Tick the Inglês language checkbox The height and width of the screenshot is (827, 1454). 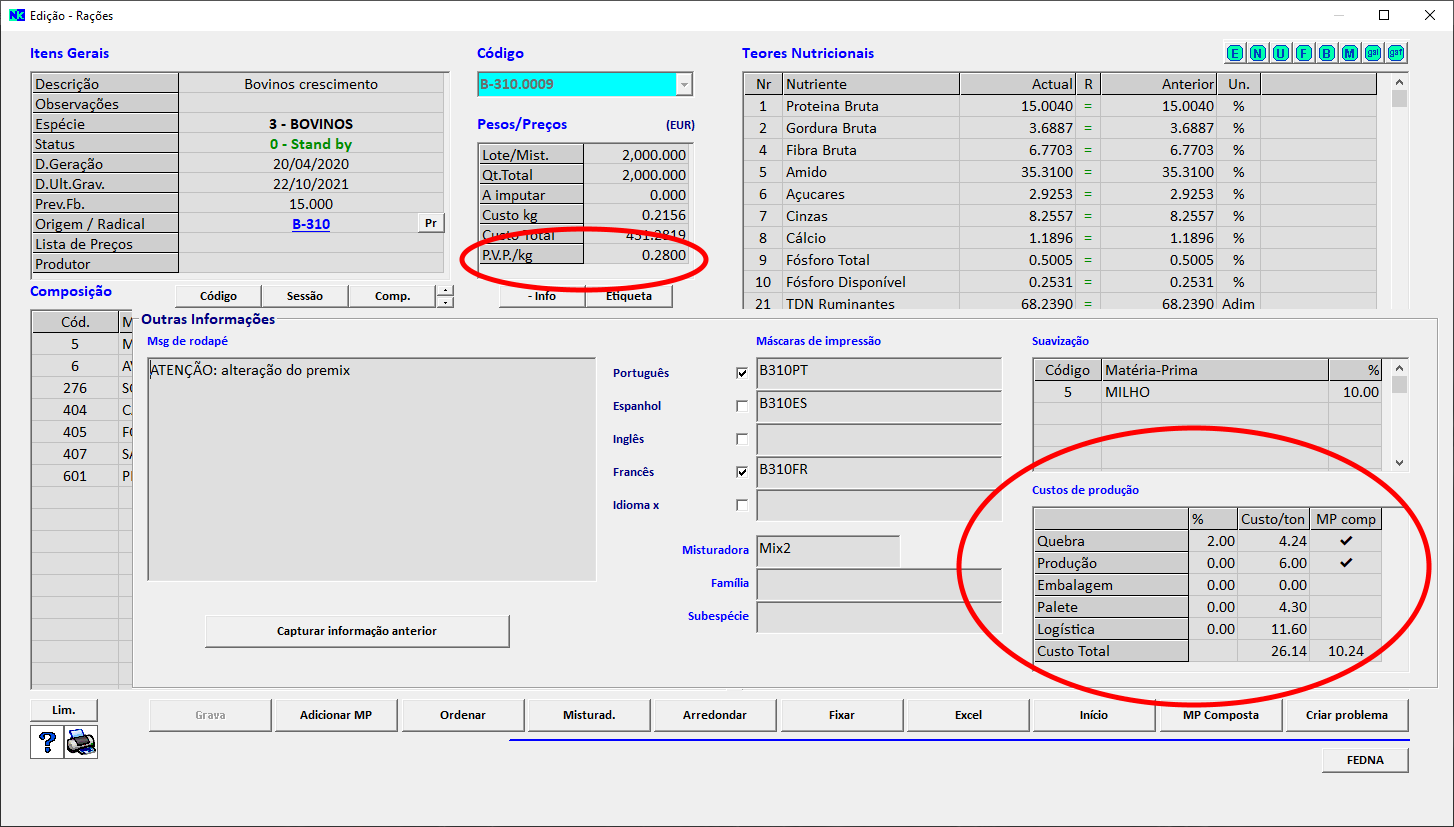742,439
